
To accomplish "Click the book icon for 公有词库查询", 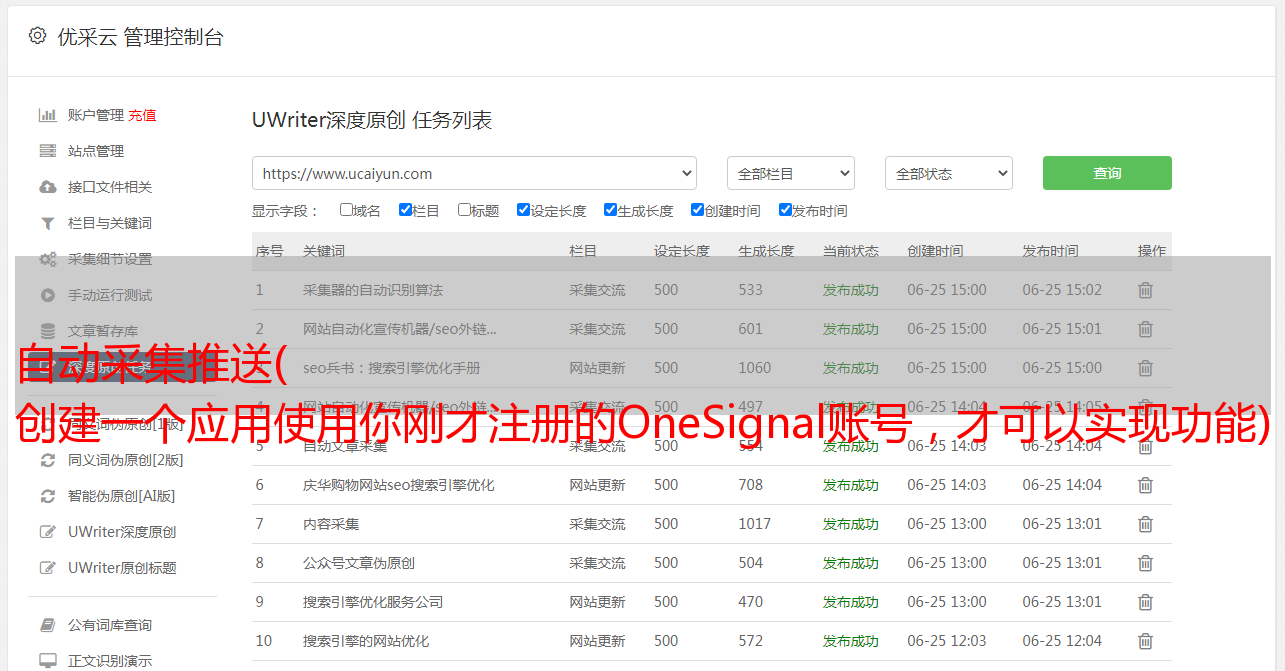I will (x=47, y=625).
